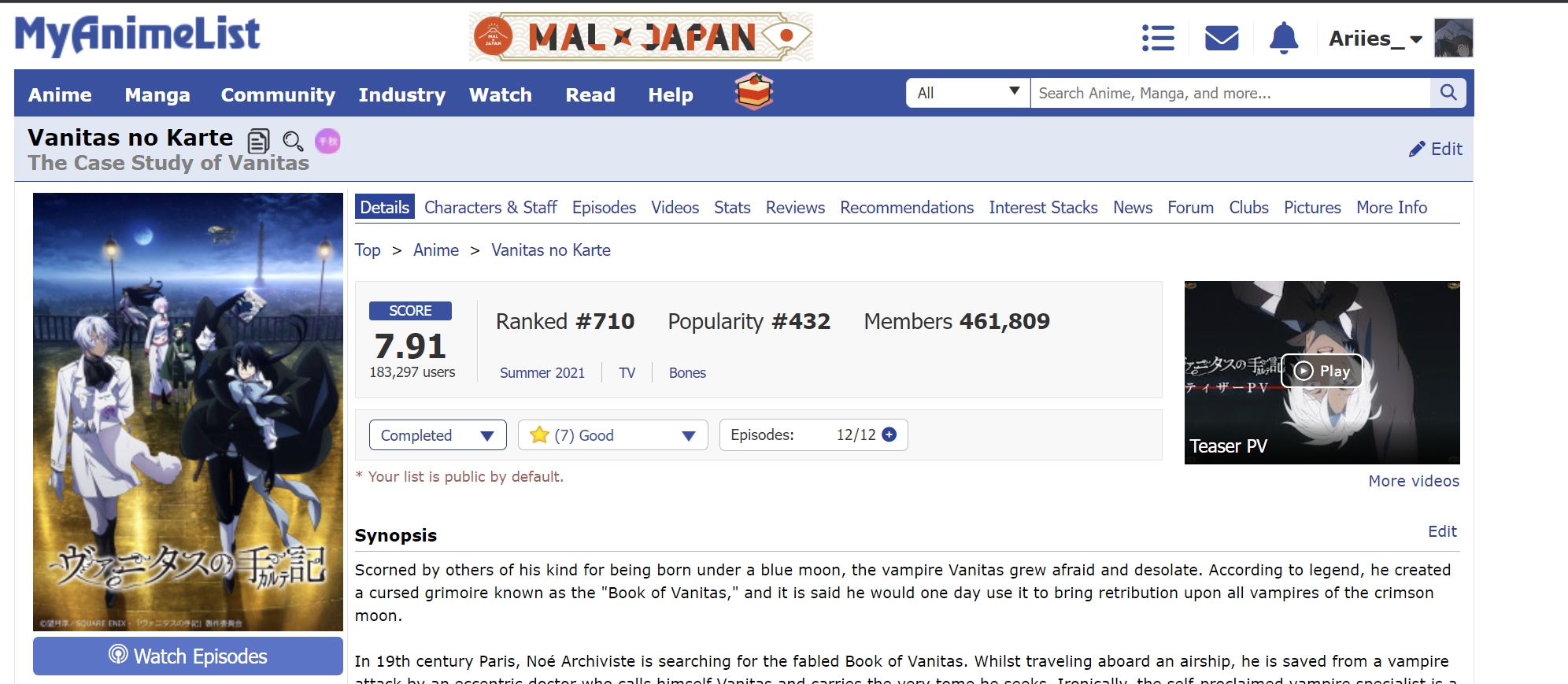Play the Teaser PV video
Viewport: 1568px width, 684px height.
tap(1322, 371)
